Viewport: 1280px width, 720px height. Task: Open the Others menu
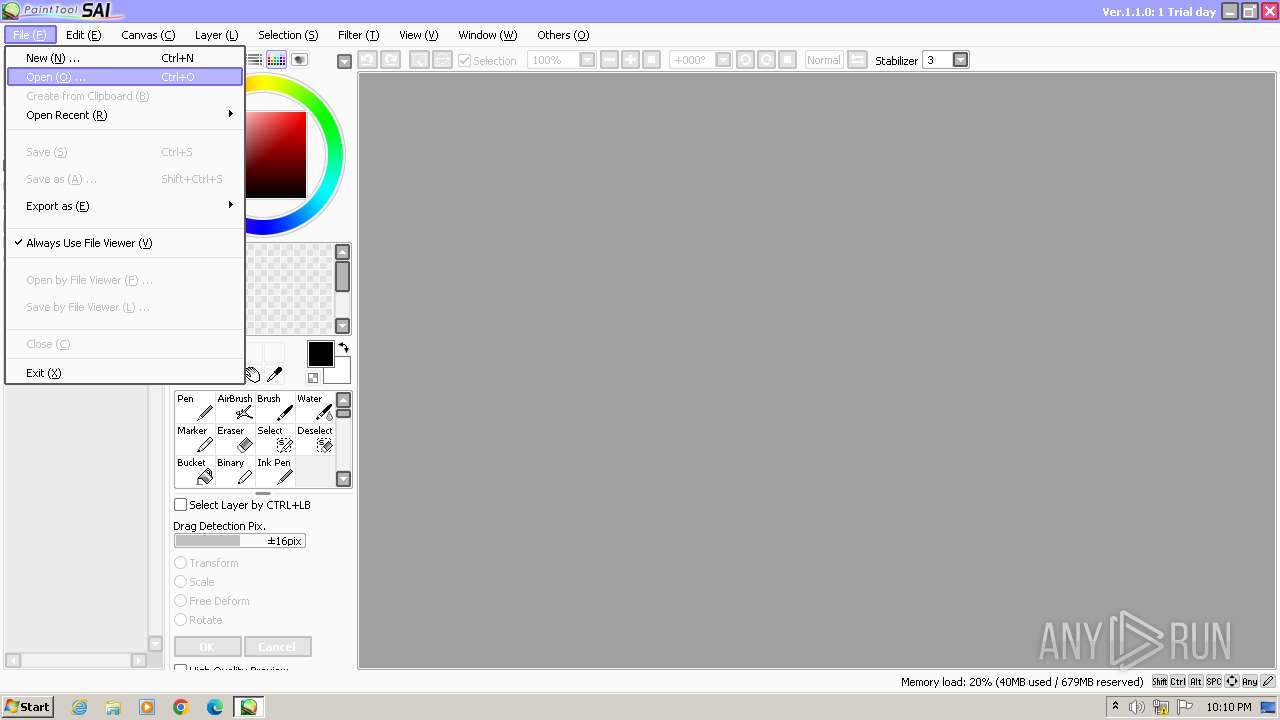coord(563,35)
